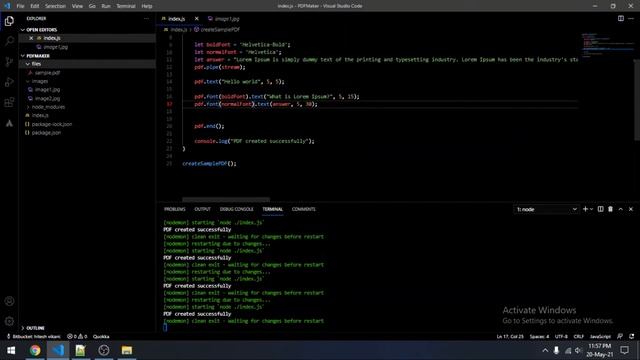Open the Run menu
640x360 pixels.
pos(106,6)
